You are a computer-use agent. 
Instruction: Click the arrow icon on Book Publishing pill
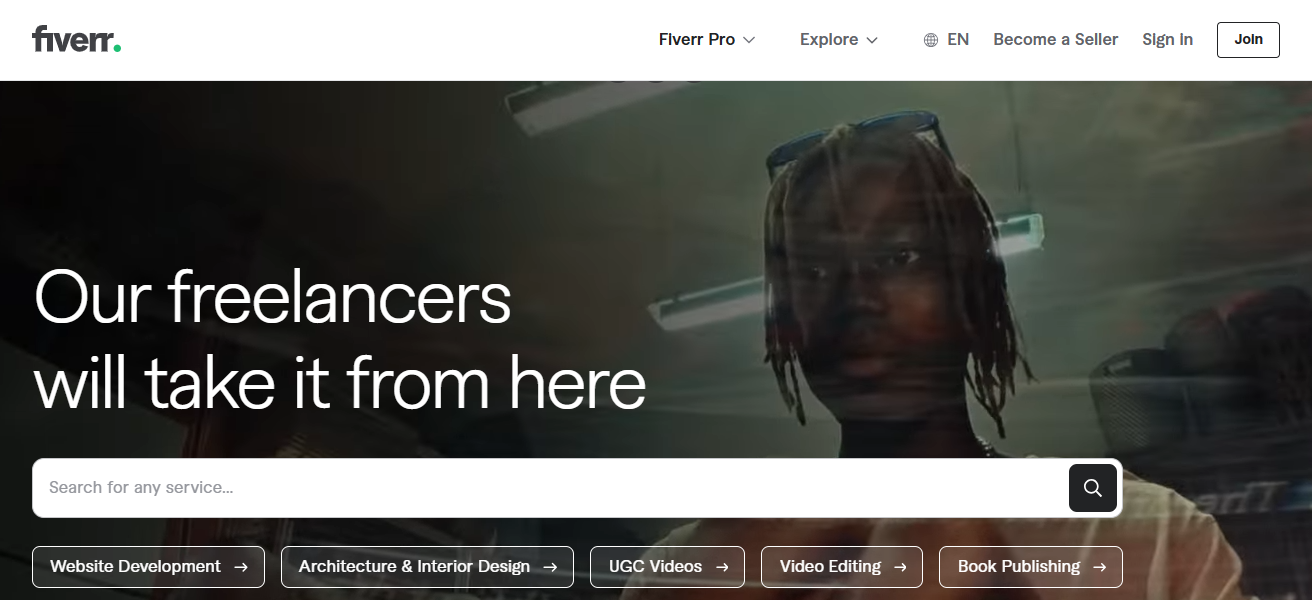[x=1100, y=566]
